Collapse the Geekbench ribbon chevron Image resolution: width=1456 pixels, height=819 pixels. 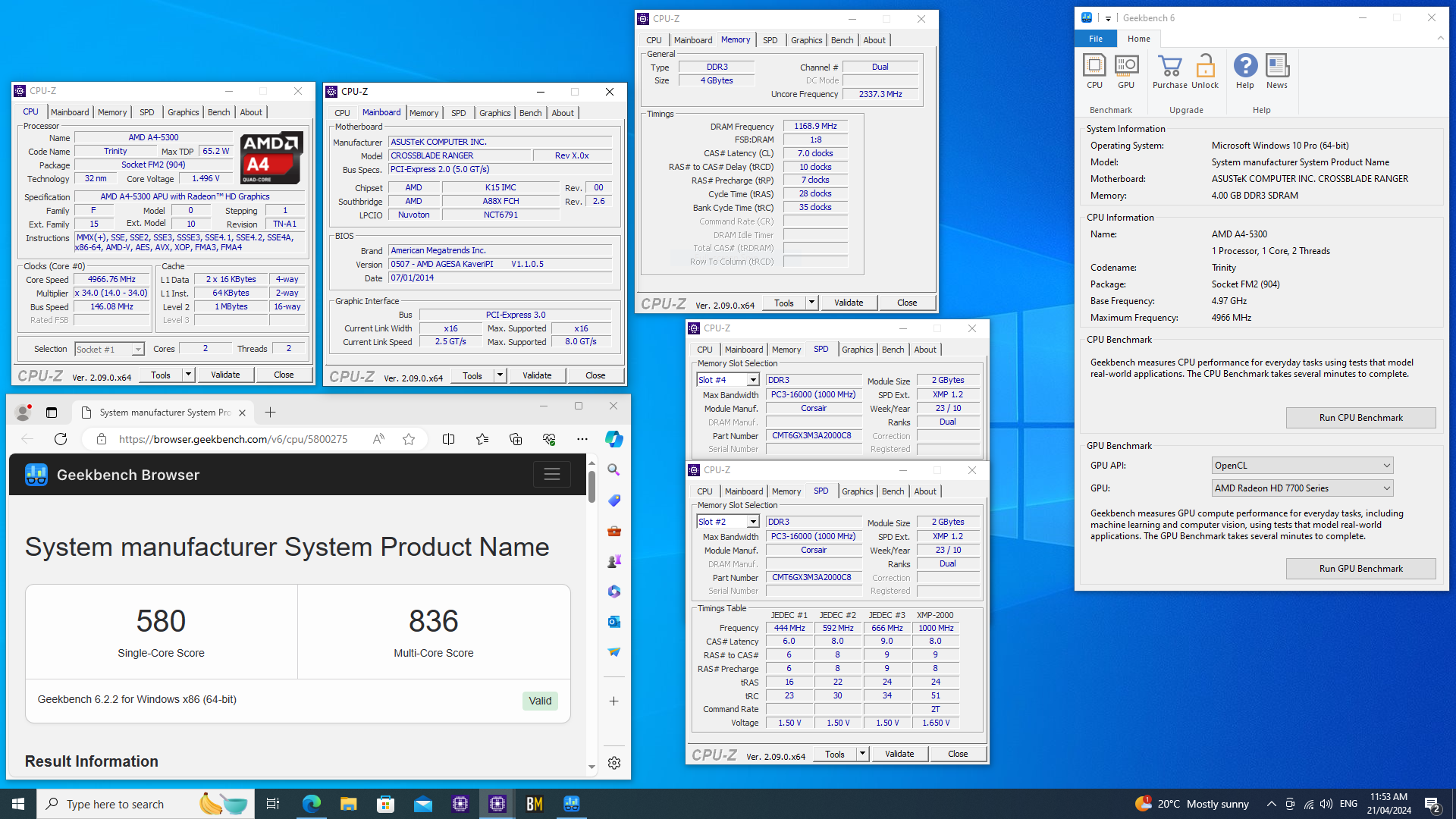click(1440, 39)
